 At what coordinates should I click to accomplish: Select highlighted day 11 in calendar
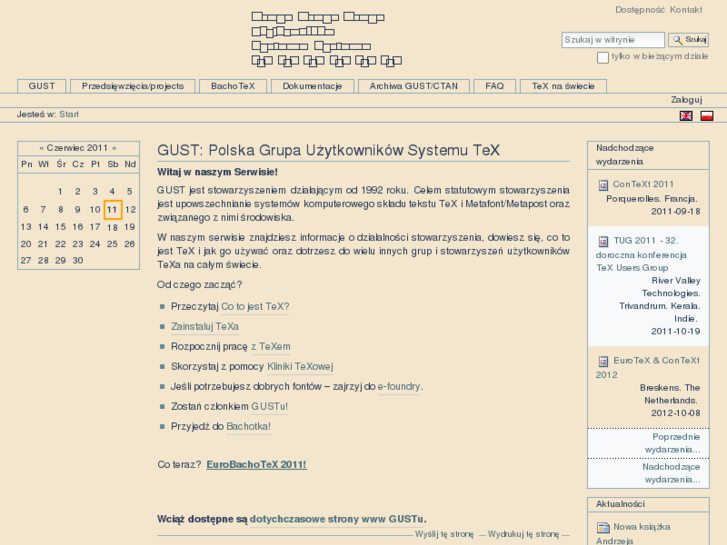click(113, 210)
